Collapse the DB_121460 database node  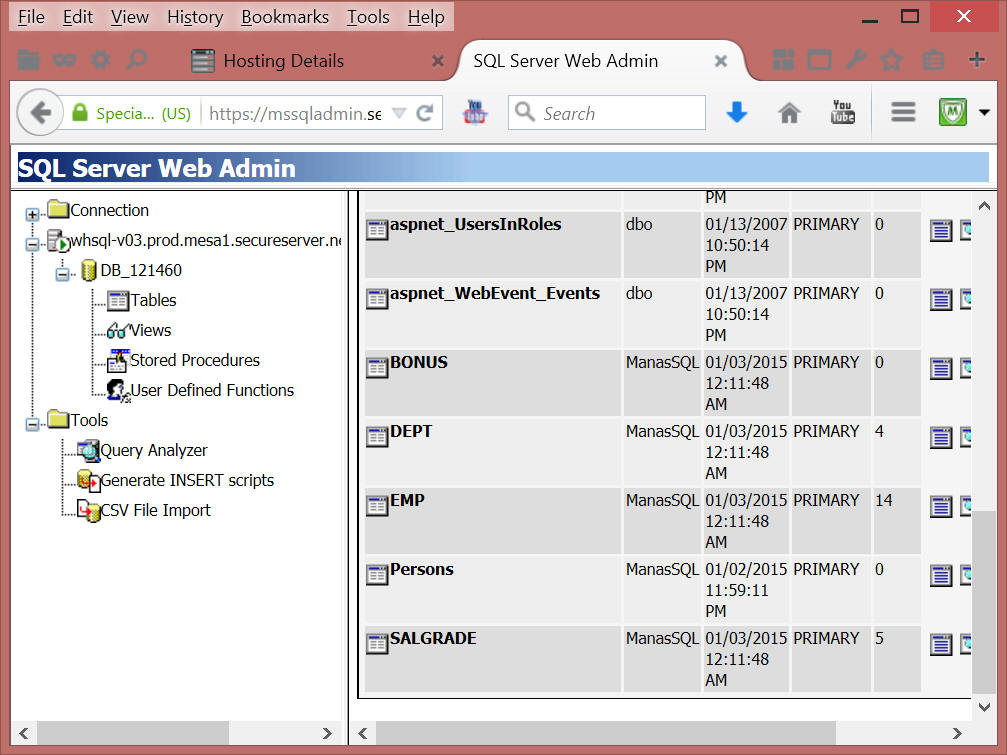click(62, 274)
